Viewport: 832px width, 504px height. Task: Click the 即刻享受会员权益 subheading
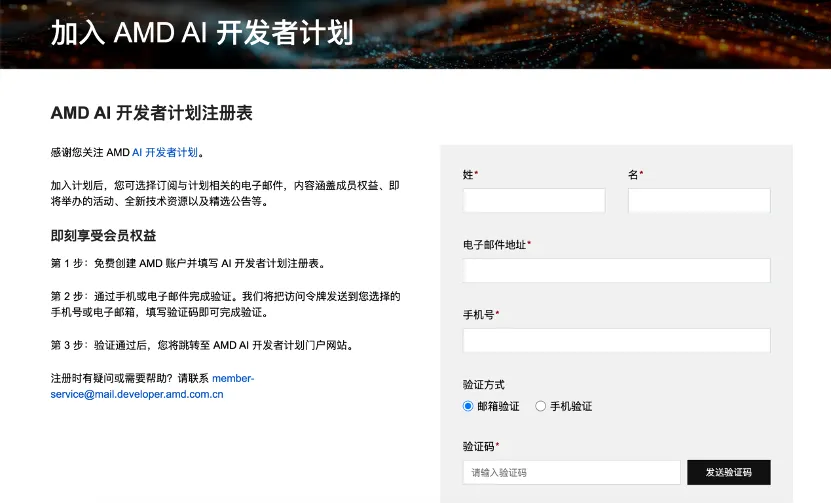coord(103,236)
